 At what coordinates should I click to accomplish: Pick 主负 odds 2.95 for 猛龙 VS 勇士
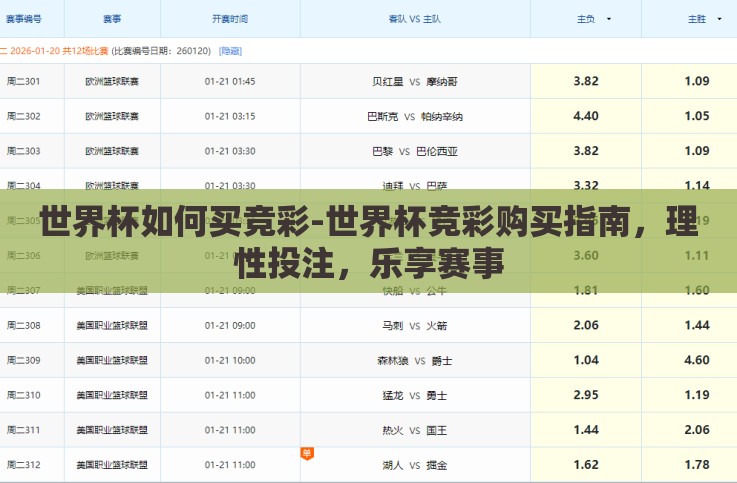click(x=586, y=395)
